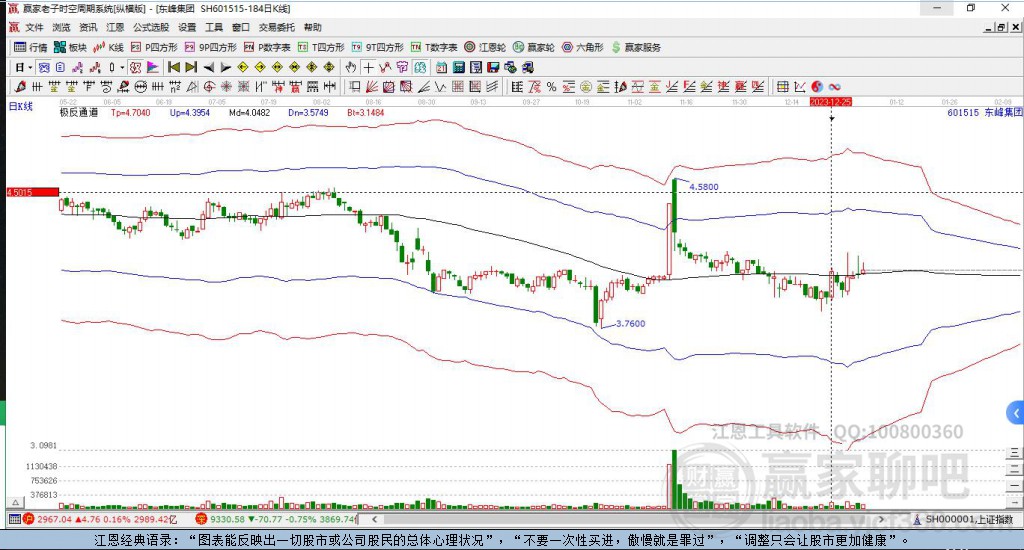Open the 交易委托 menu

point(276,27)
